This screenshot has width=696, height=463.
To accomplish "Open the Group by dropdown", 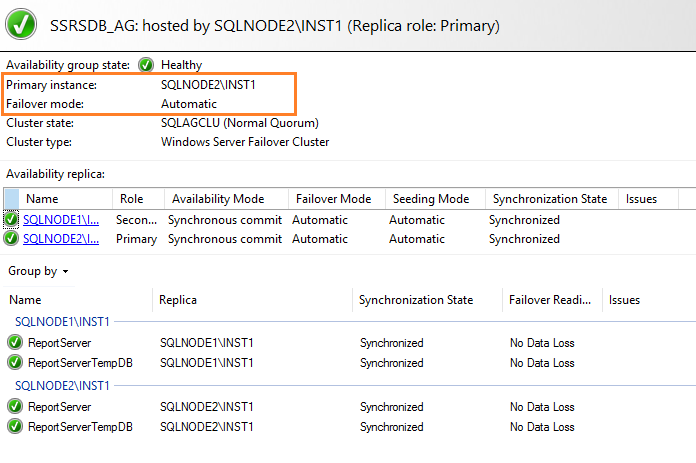I will tap(39, 271).
